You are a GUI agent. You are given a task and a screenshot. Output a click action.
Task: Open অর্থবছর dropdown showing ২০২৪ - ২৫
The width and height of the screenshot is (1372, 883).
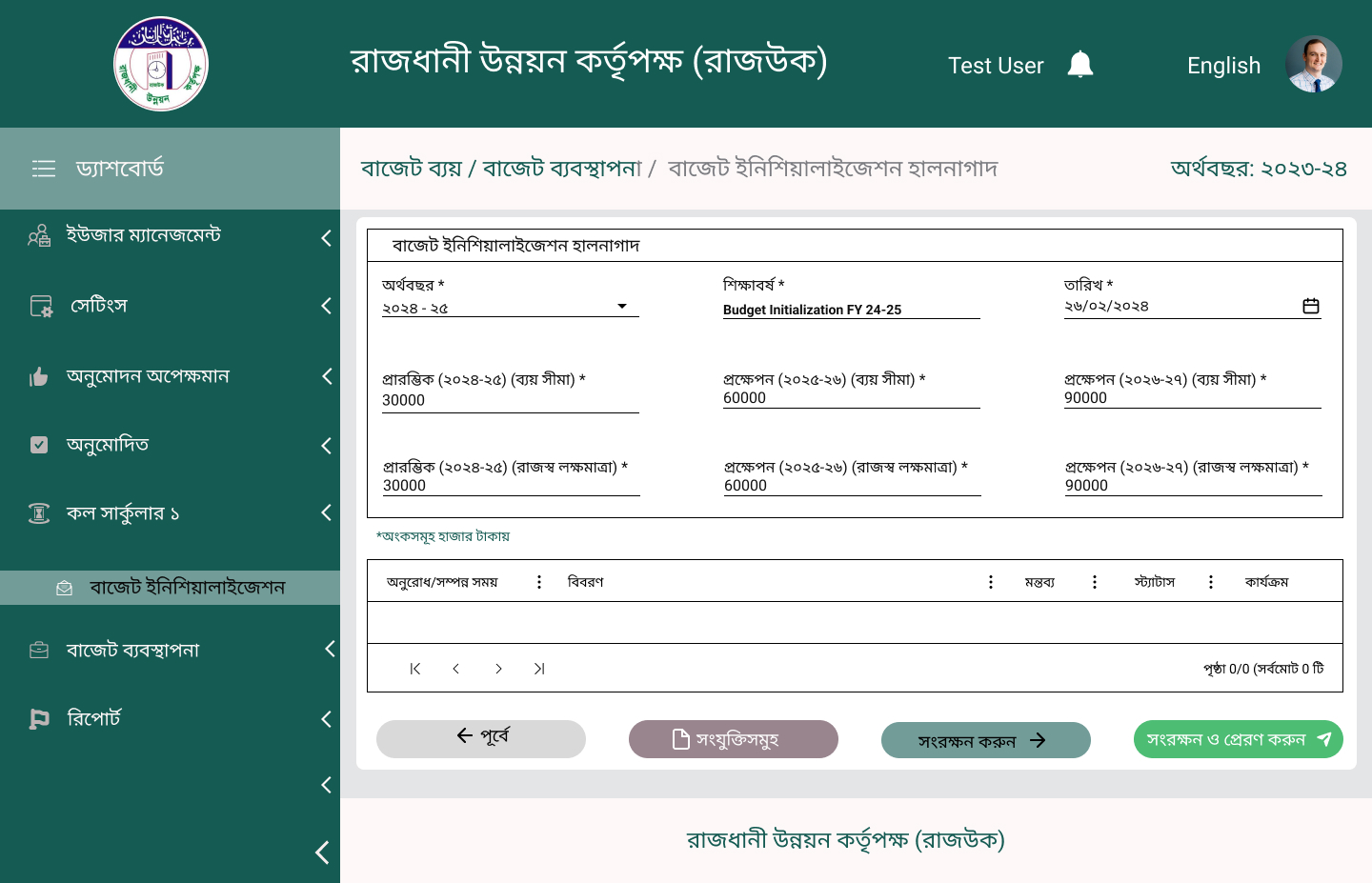click(511, 308)
